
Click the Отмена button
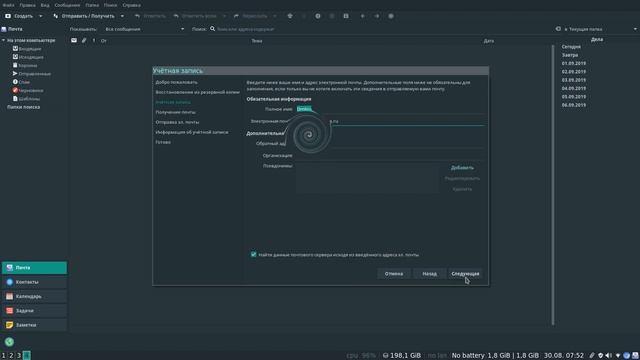(x=393, y=273)
